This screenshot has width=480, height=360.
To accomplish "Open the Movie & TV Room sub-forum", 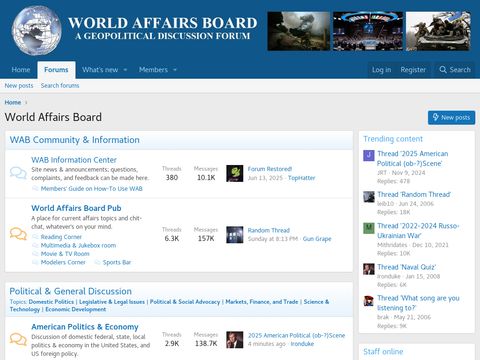I will tap(65, 254).
